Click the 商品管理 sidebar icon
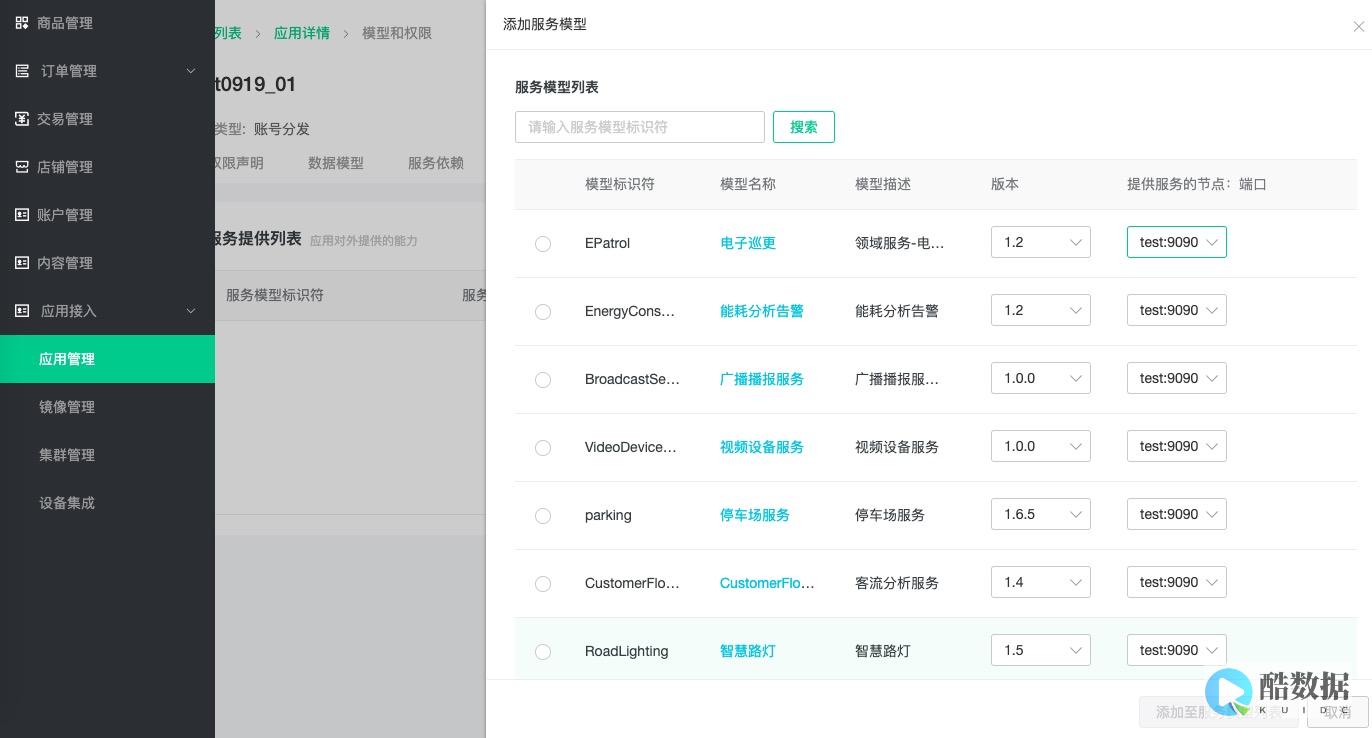Image resolution: width=1372 pixels, height=738 pixels. [22, 23]
